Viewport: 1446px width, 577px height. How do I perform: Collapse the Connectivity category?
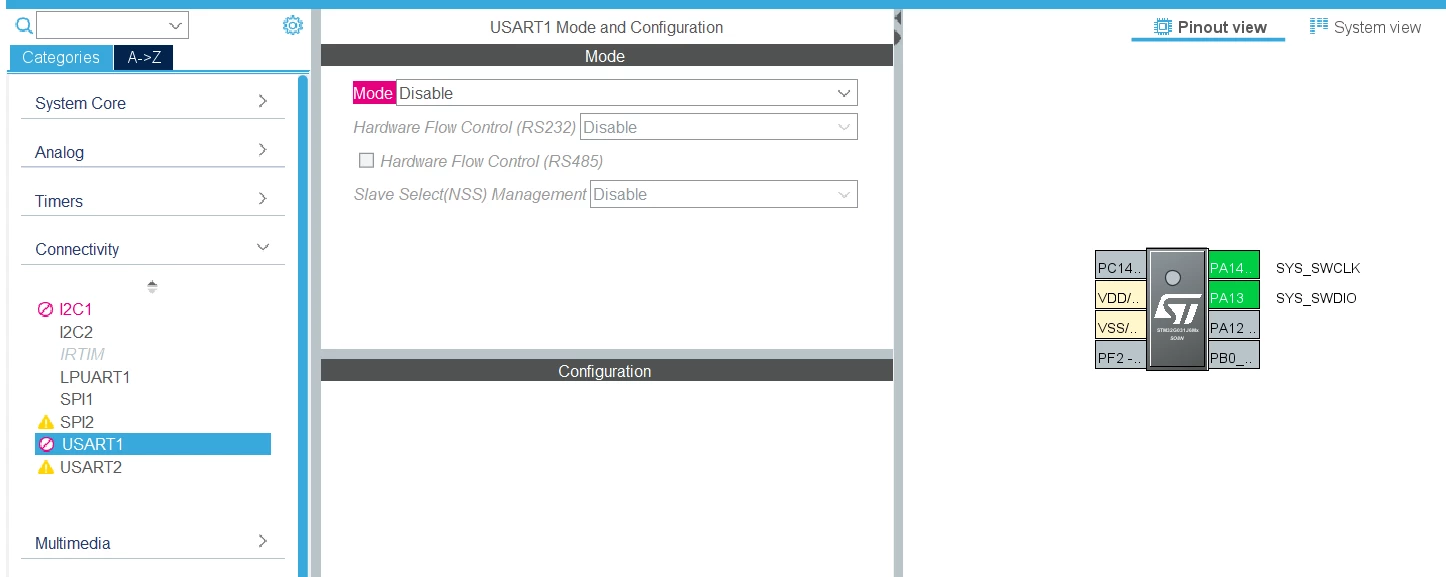pyautogui.click(x=153, y=249)
